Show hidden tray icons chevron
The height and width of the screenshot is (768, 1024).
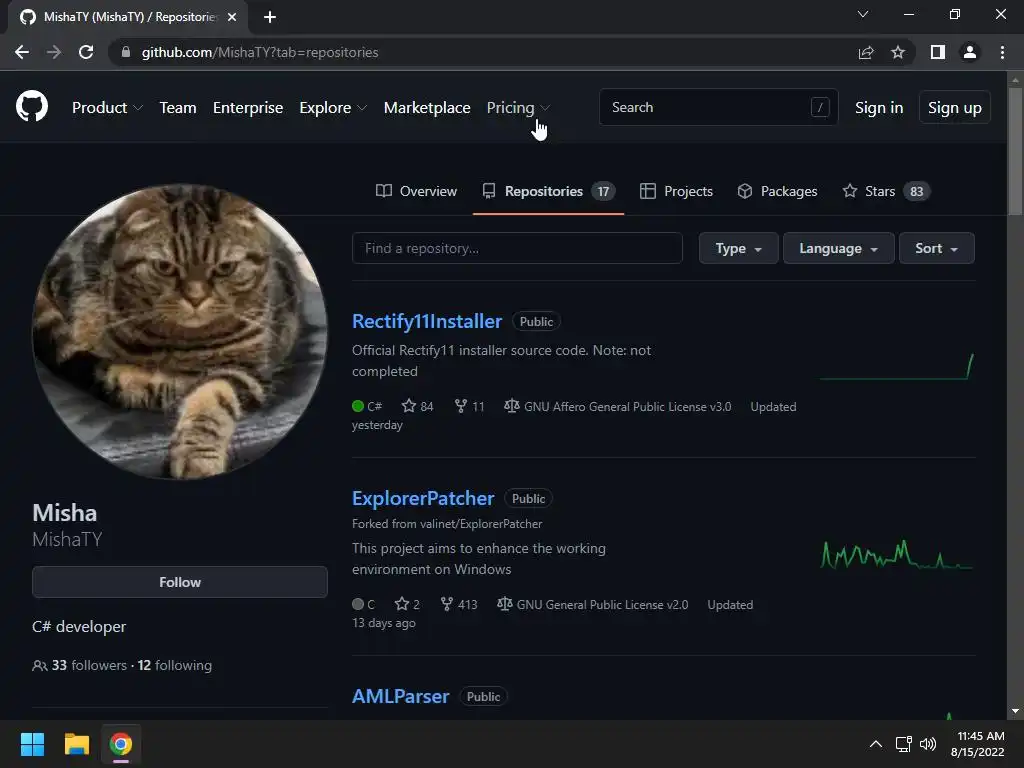click(876, 744)
